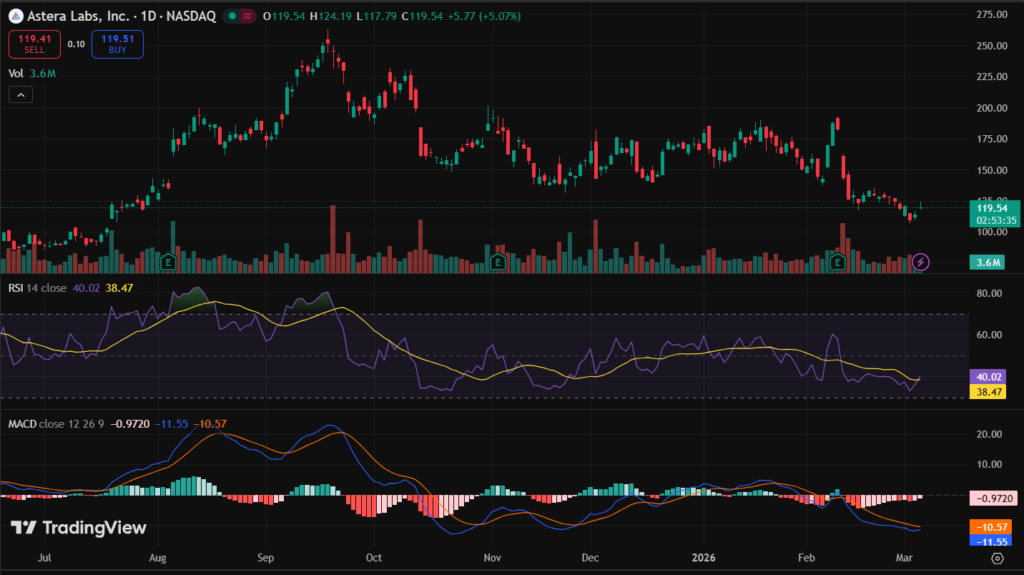The height and width of the screenshot is (575, 1024).
Task: Open the TradingView logo link
Action: (79, 527)
